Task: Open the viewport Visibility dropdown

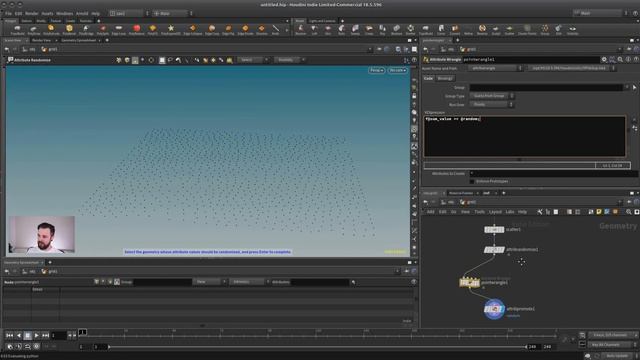Action: click(x=289, y=60)
